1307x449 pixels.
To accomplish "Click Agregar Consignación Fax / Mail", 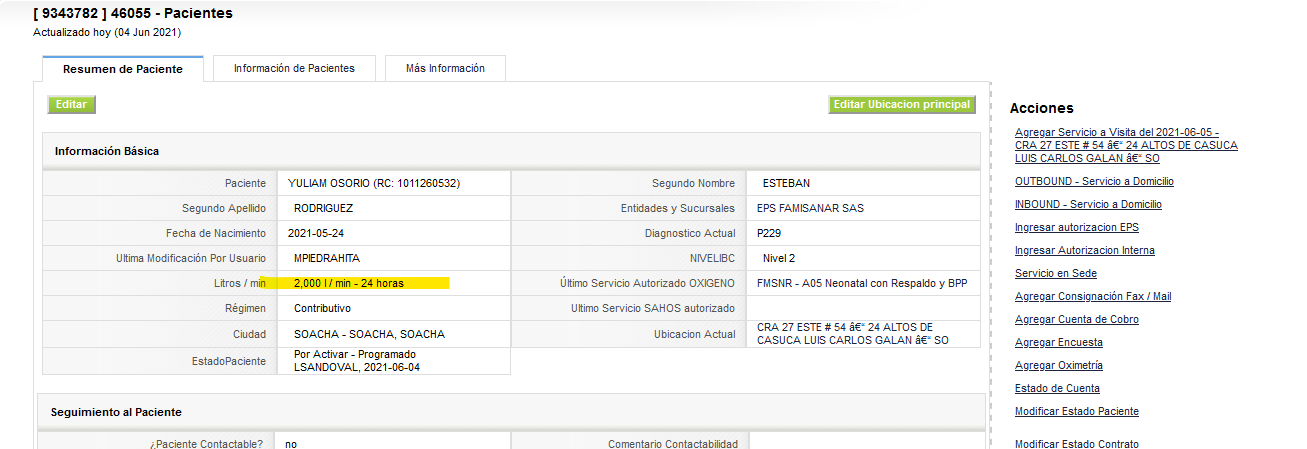I will (x=1092, y=297).
